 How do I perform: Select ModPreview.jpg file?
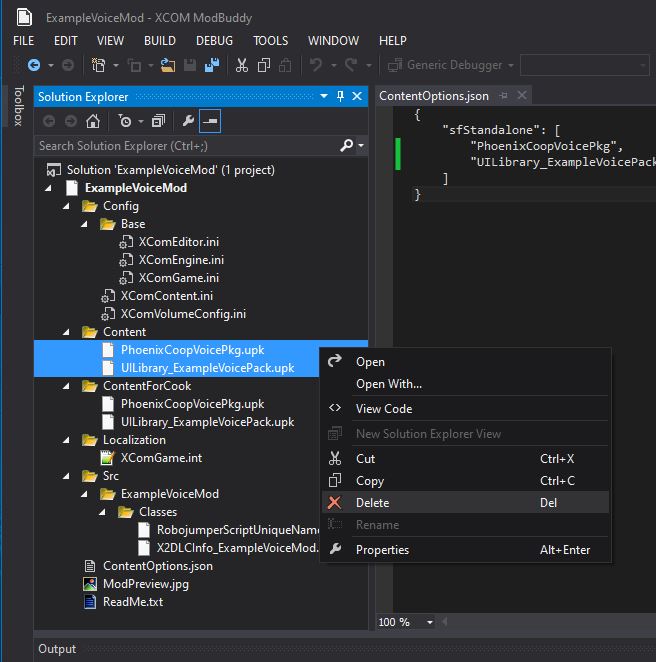tap(146, 584)
